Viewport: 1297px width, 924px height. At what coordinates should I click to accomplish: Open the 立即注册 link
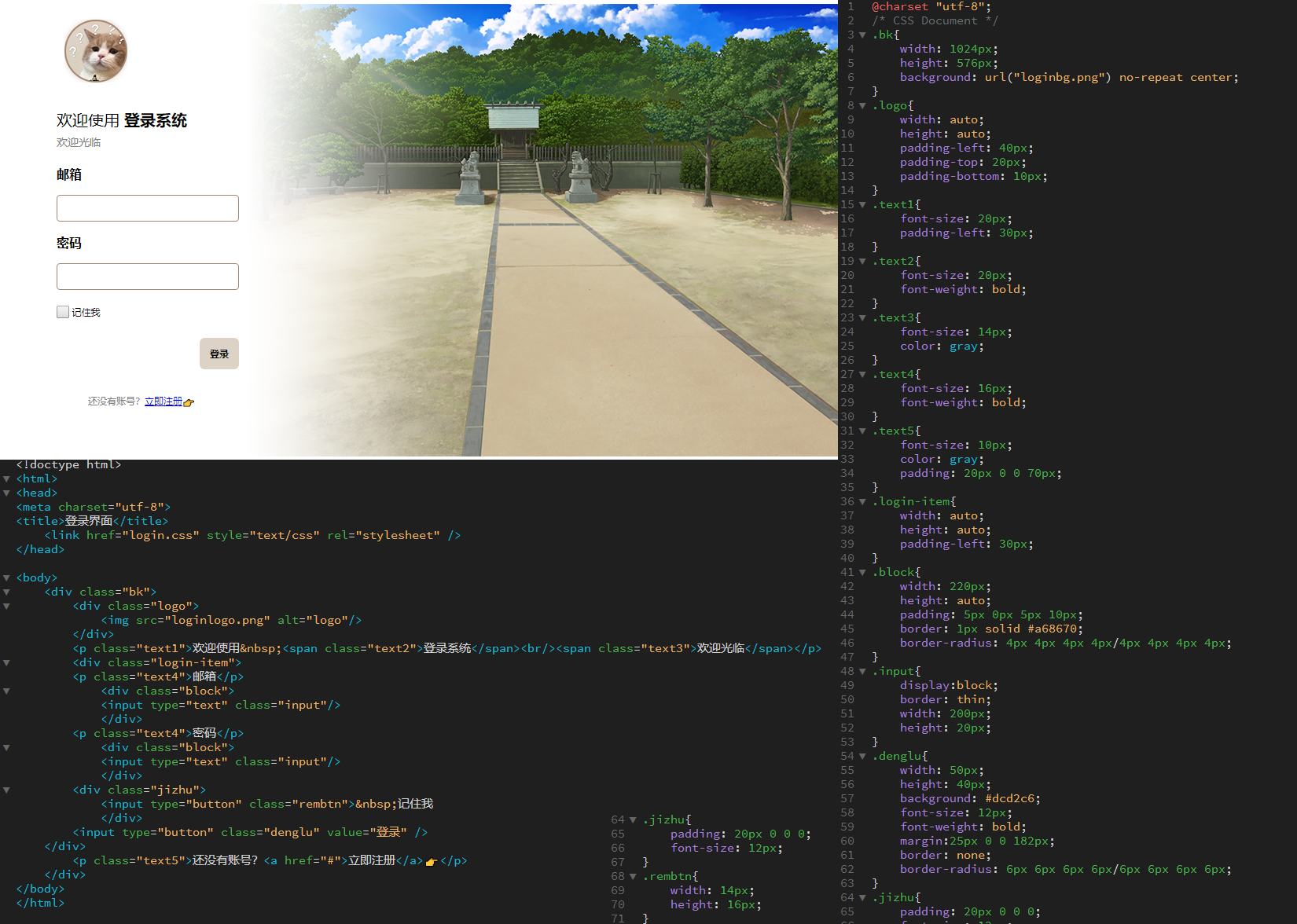coord(163,401)
